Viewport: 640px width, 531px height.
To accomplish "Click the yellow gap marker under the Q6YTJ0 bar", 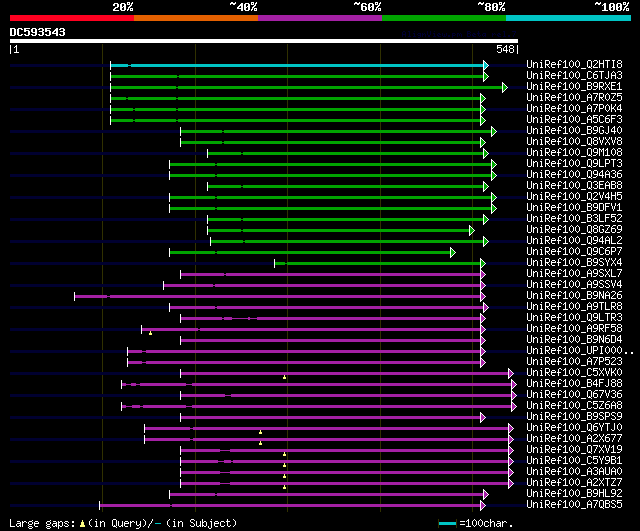I will pos(260,432).
